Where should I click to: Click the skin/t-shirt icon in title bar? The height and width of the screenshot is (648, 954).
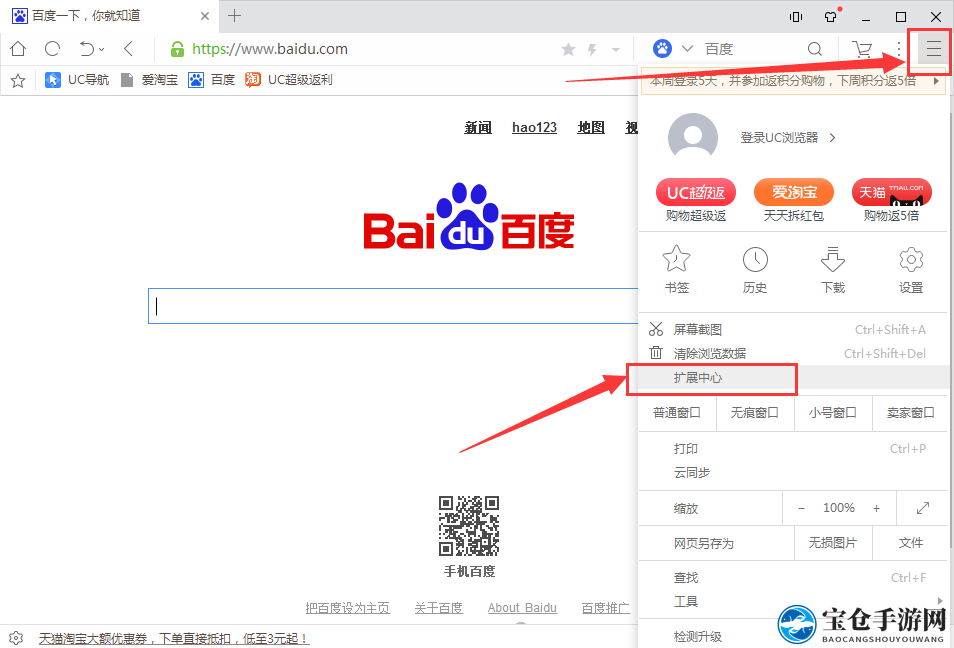[x=831, y=16]
